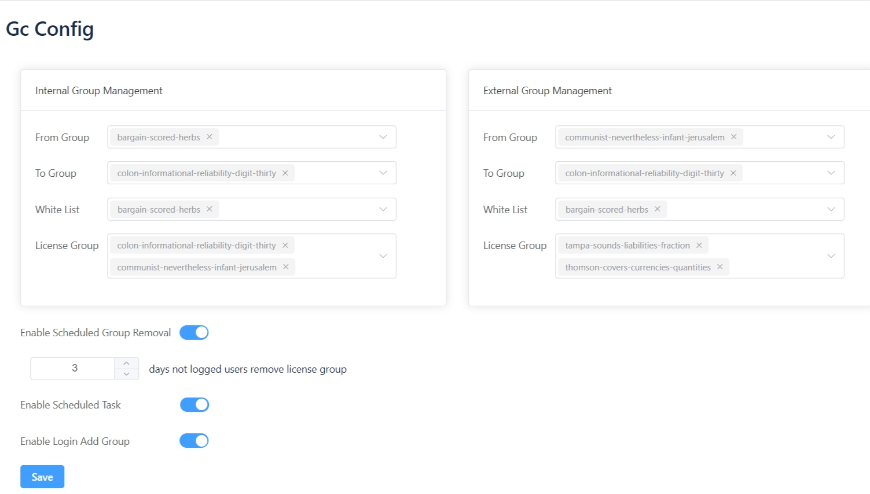The height and width of the screenshot is (494, 870).
Task: Remove tampa-sounds-liabilities-fraction tag from External License Group
Action: click(x=699, y=245)
